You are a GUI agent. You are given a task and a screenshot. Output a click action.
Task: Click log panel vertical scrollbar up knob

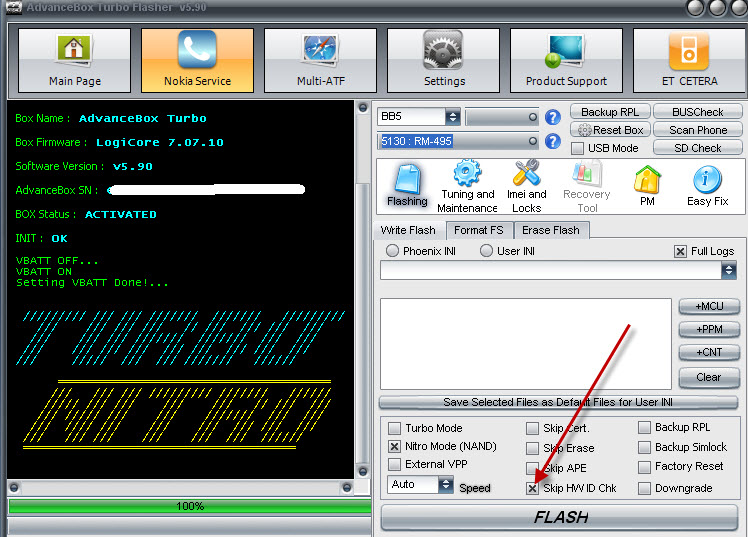tap(363, 107)
